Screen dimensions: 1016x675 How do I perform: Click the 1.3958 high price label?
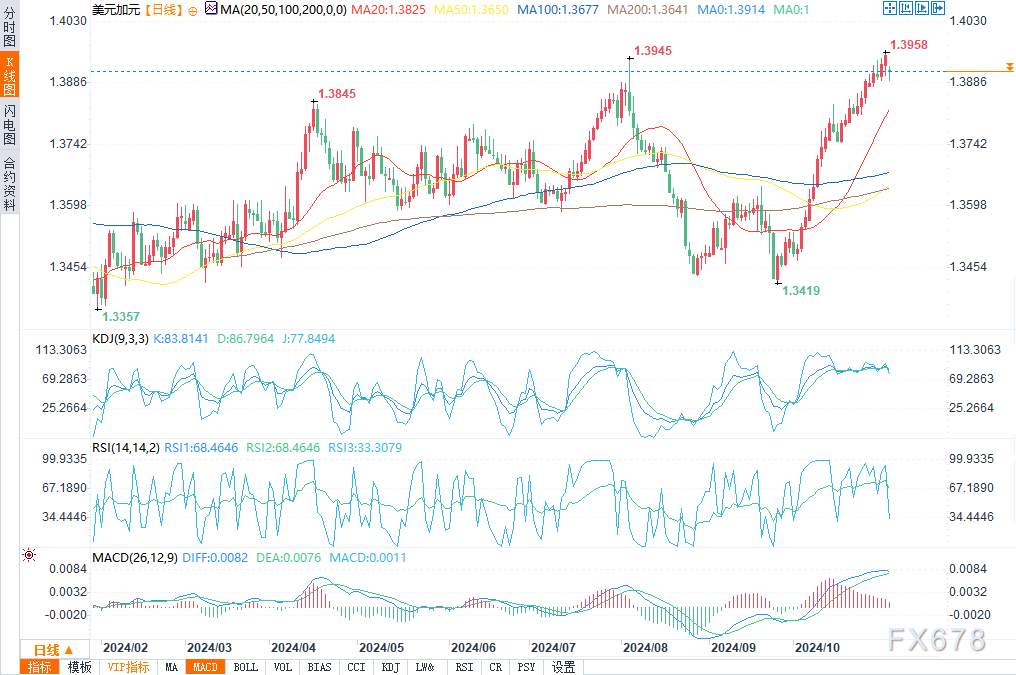[908, 45]
